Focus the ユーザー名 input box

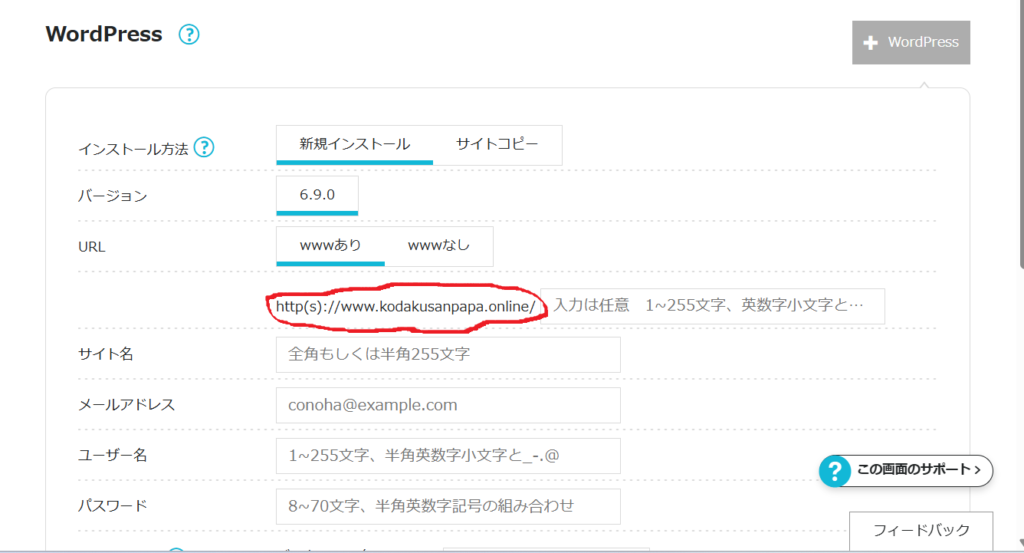448,456
